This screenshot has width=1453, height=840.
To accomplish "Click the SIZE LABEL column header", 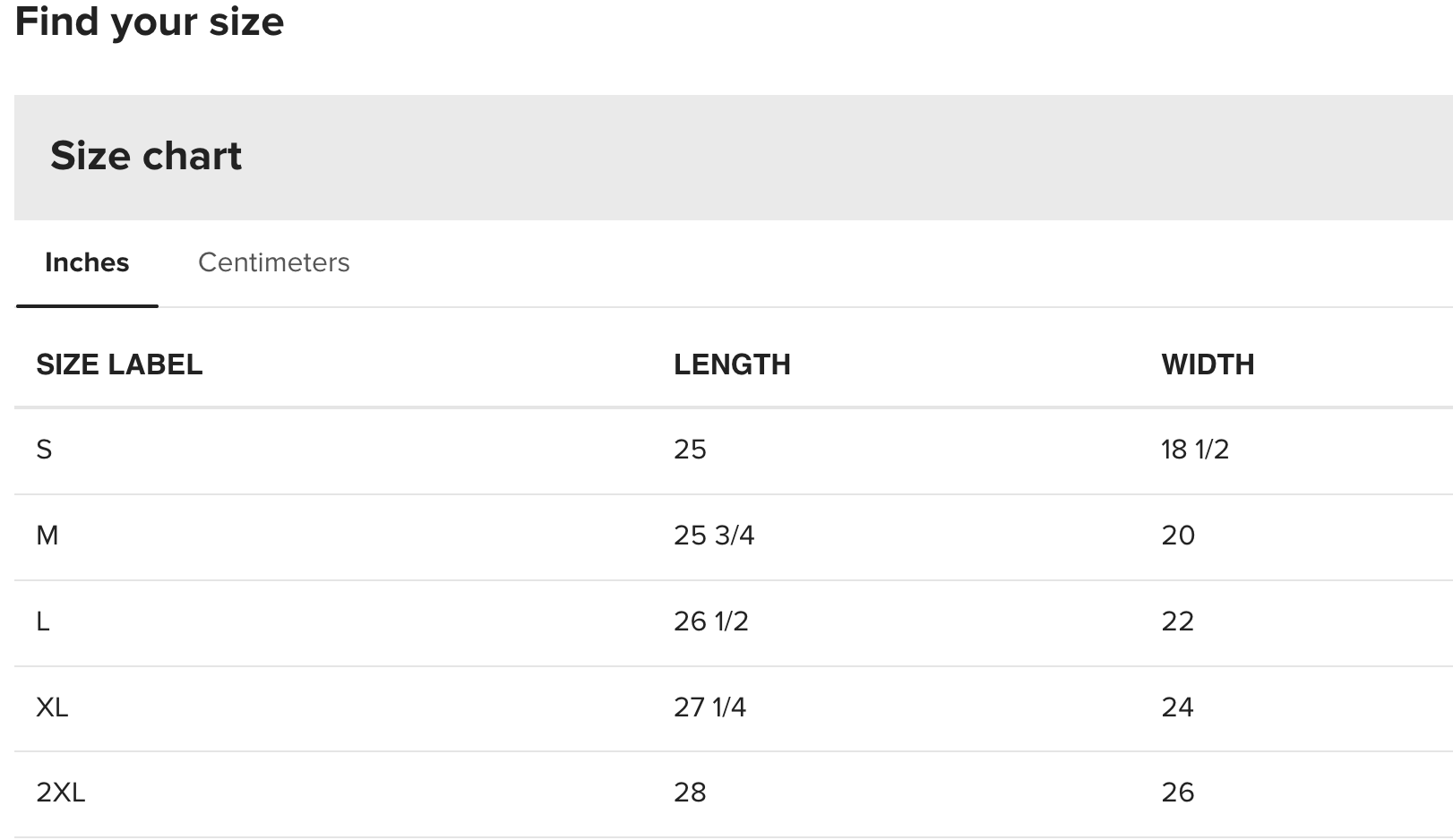I will 119,364.
